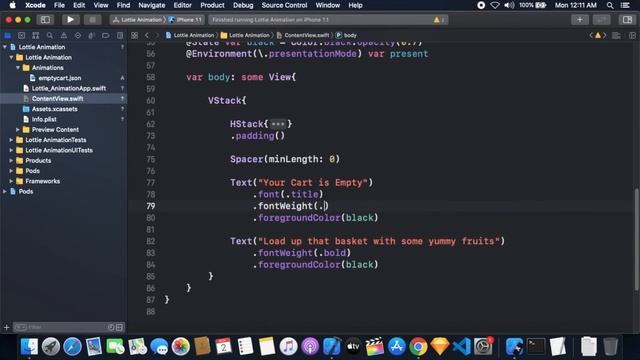Open the Debug menu
The width and height of the screenshot is (640, 360).
(243, 5)
